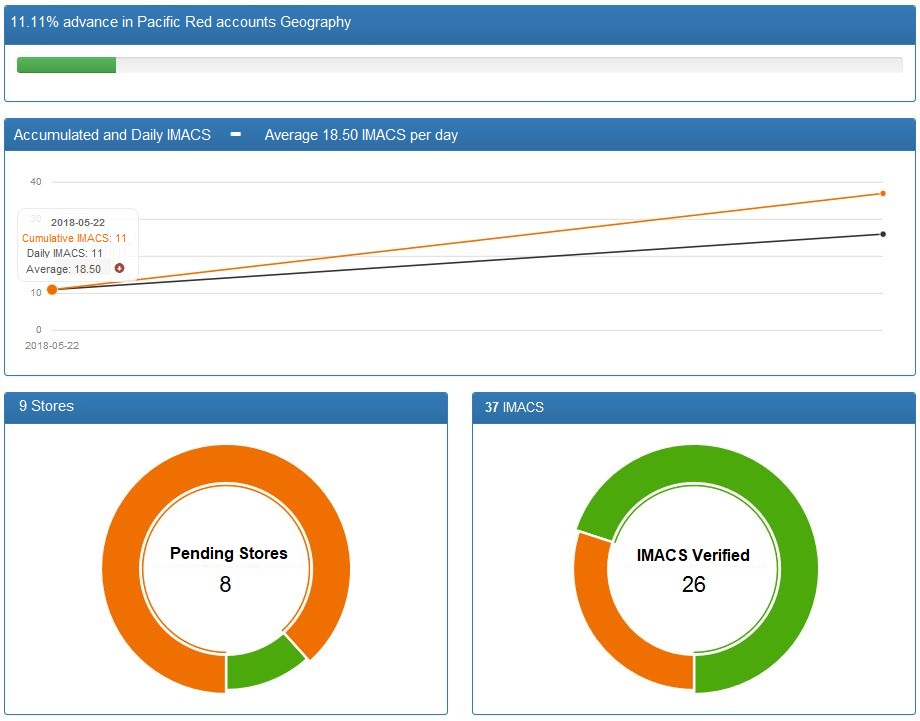
Task: Click the bold tooltip date 2018-05-22
Action: point(77,222)
